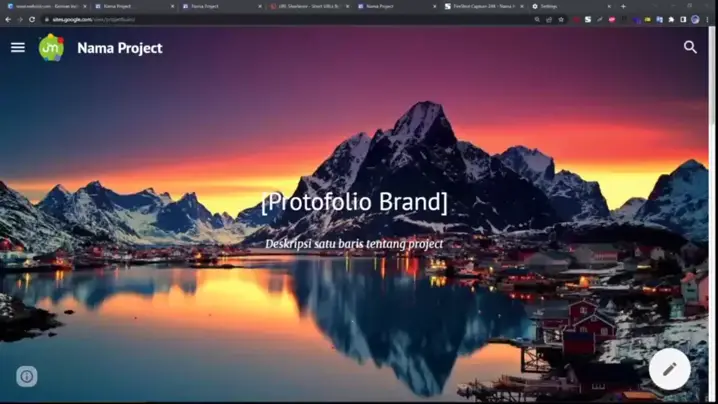Click the Deskripsi satu baris subtitle text
Viewport: 718px width, 404px height.
(354, 243)
